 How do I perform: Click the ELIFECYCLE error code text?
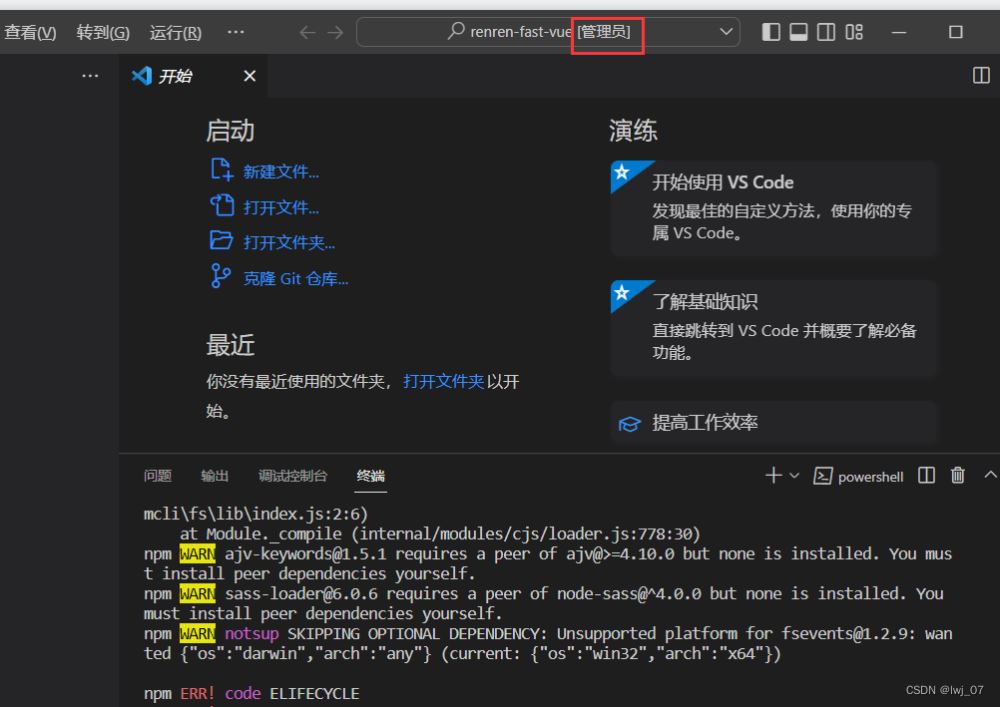tap(314, 694)
